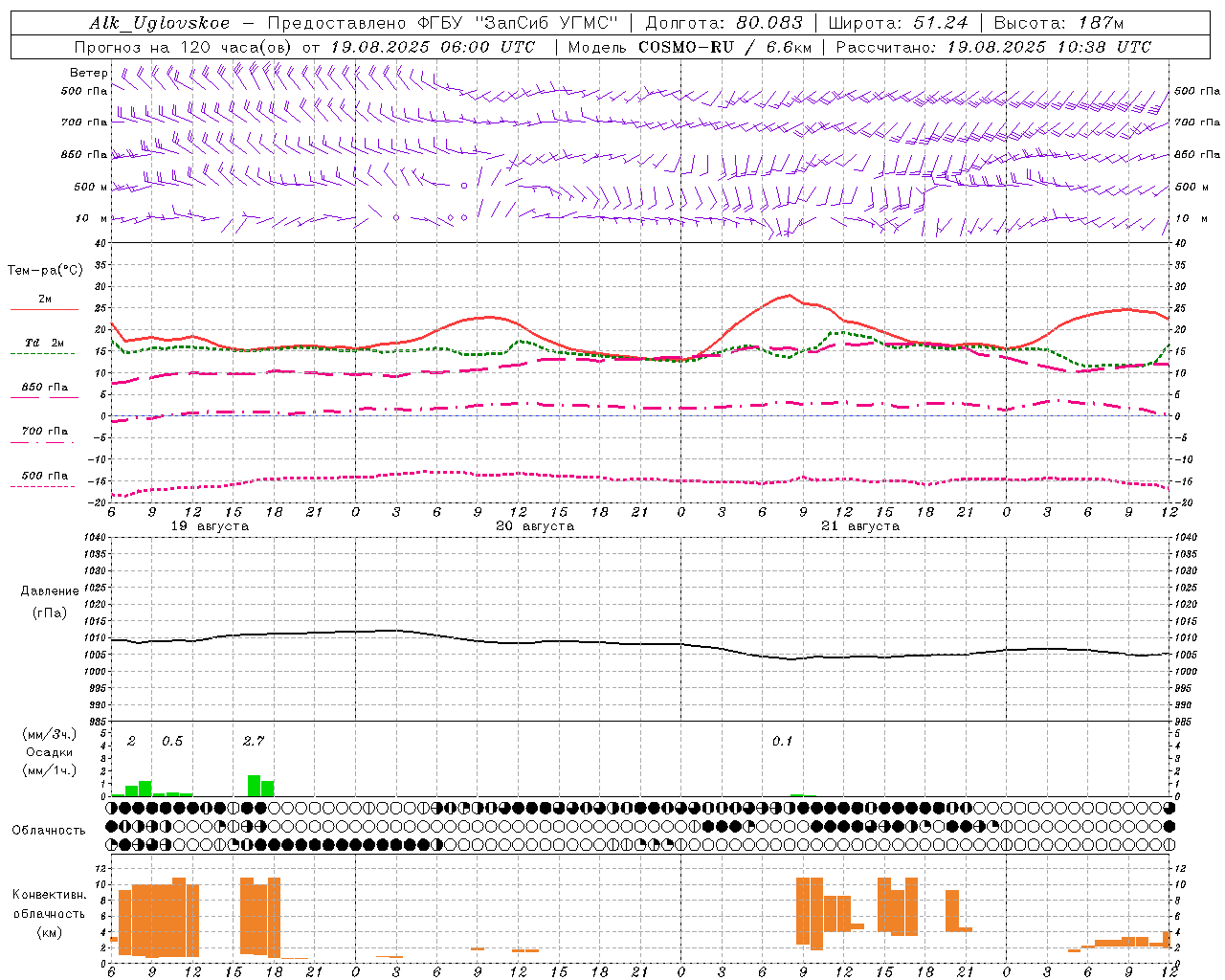
Task: Click the 20 августа date label
Action: point(535,526)
